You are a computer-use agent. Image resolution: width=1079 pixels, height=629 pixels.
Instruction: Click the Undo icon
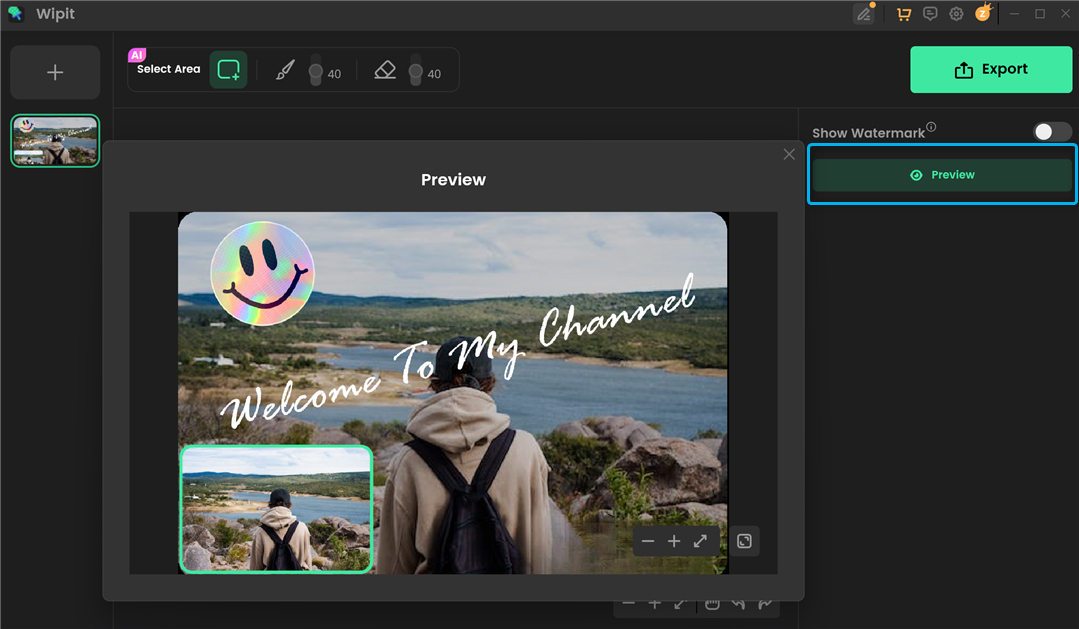[x=738, y=602]
